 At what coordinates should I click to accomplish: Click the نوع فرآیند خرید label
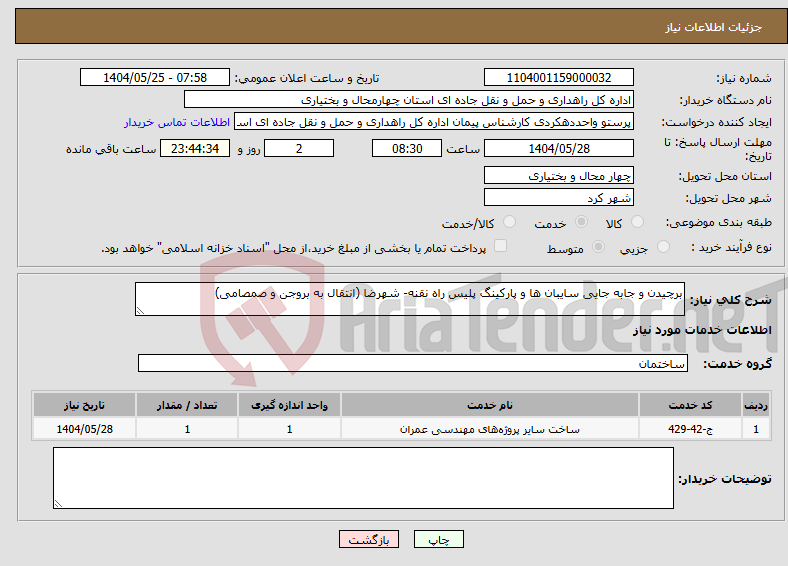pos(731,247)
